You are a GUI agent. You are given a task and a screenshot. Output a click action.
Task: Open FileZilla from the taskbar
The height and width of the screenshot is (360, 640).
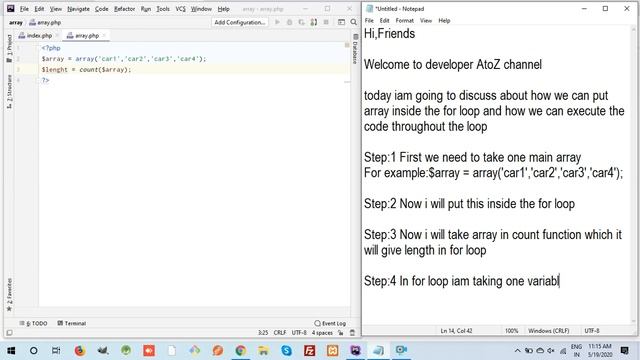coord(309,350)
